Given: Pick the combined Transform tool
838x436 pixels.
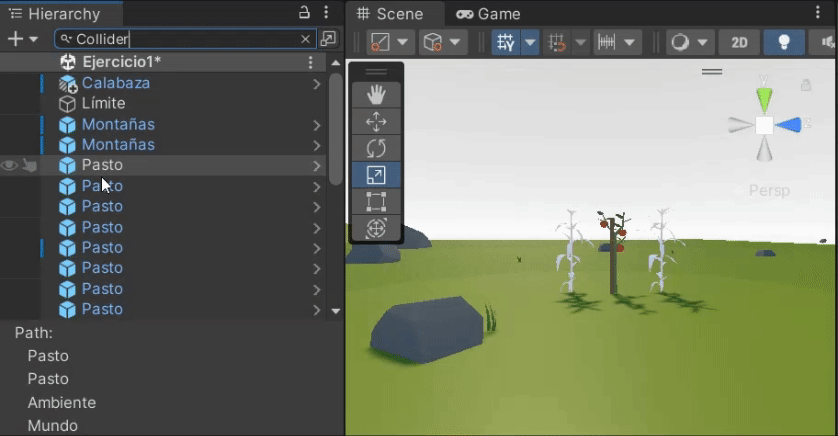Looking at the screenshot, I should 376,228.
